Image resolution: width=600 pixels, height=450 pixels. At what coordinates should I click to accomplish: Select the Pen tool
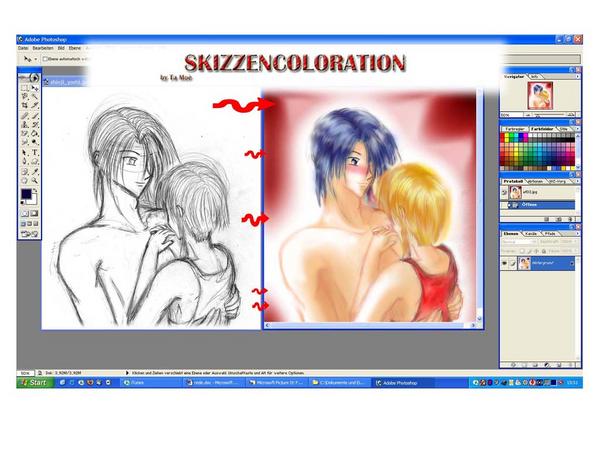click(24, 161)
